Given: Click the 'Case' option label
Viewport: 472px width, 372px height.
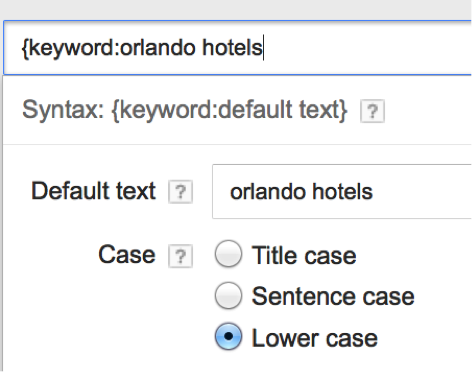Looking at the screenshot, I should click(127, 255).
